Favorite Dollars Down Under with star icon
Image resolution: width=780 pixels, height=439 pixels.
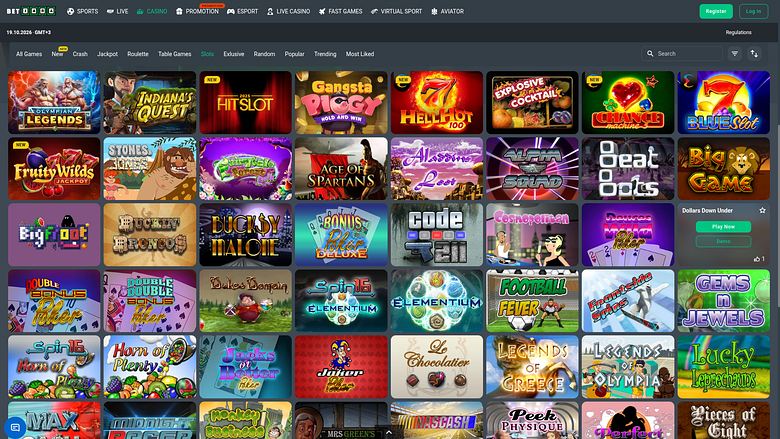[762, 210]
